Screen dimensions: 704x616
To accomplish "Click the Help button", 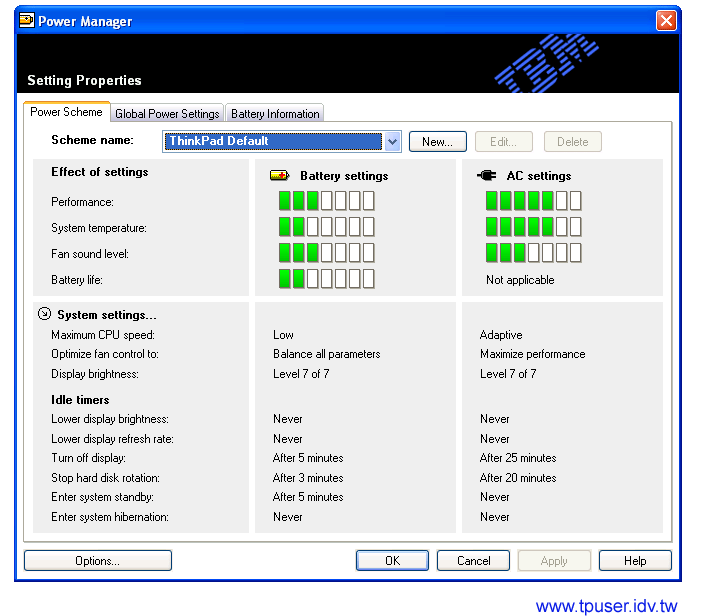I will point(635,561).
